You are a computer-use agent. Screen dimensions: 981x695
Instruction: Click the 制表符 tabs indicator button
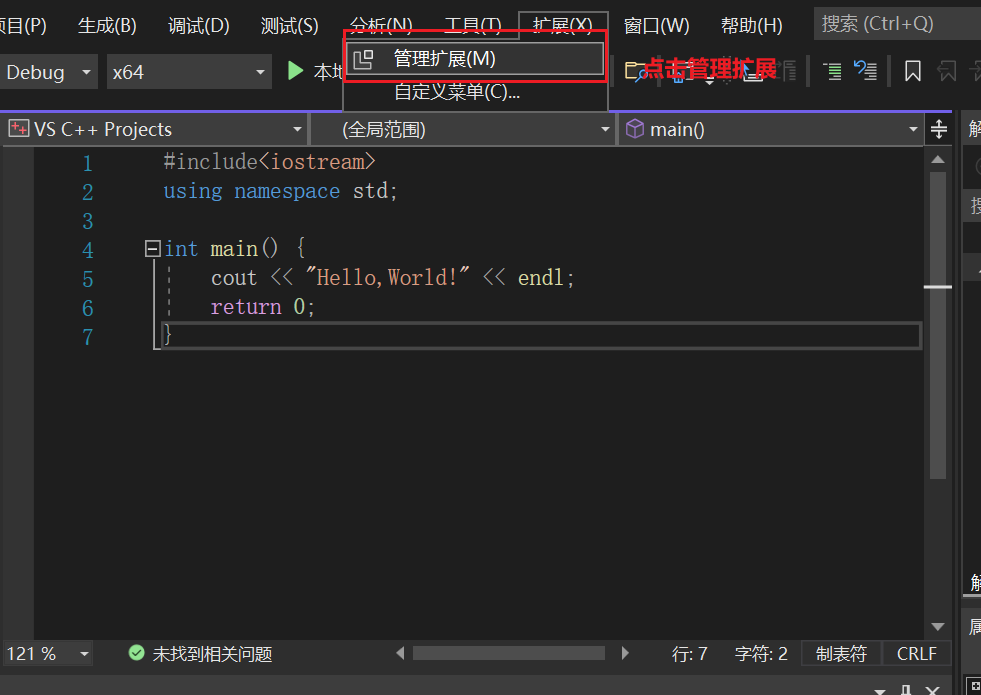click(x=841, y=654)
